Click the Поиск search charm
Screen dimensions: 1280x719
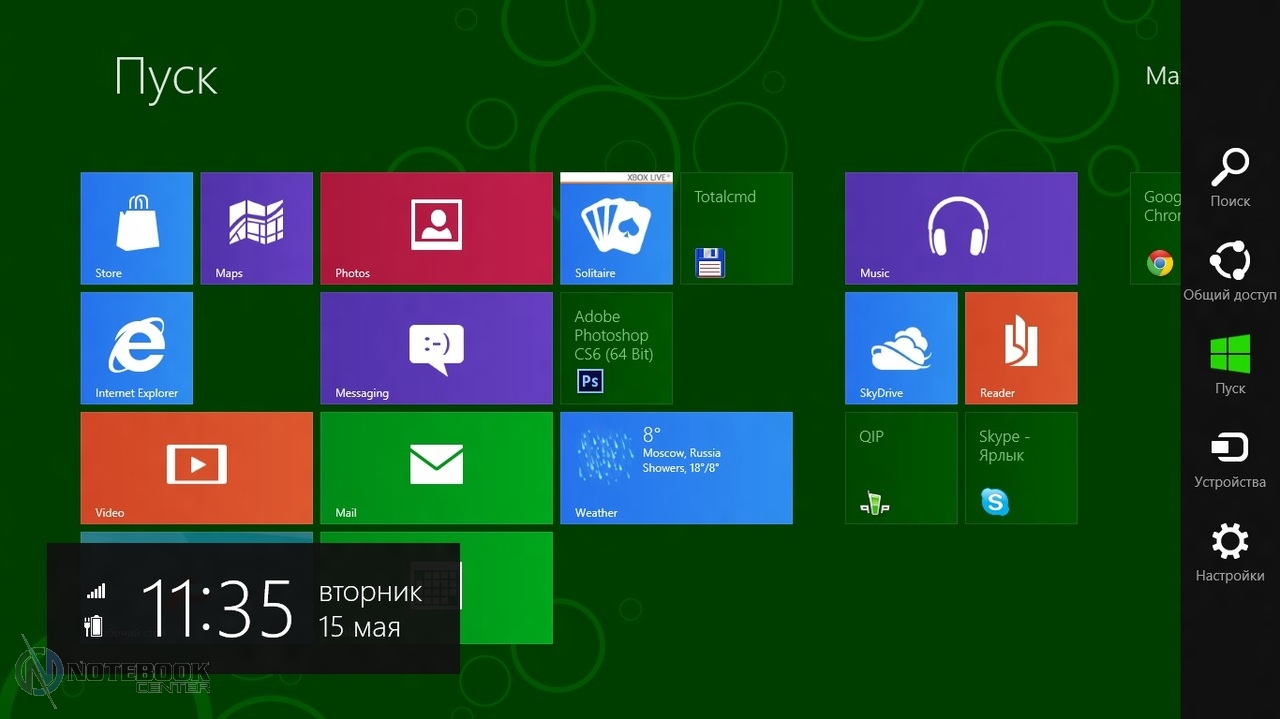pos(1229,178)
